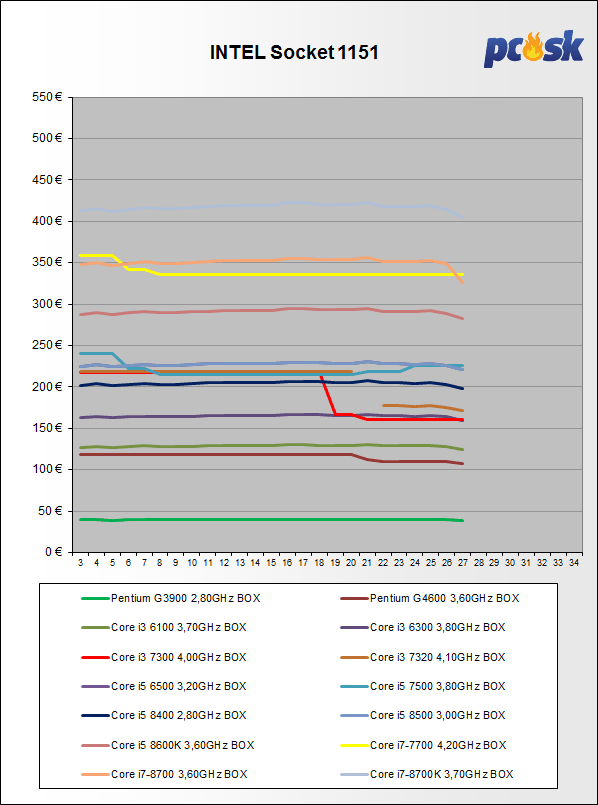Select Core i5 7500 3,80GHz BOX legend label
The height and width of the screenshot is (805, 598).
pos(438,686)
